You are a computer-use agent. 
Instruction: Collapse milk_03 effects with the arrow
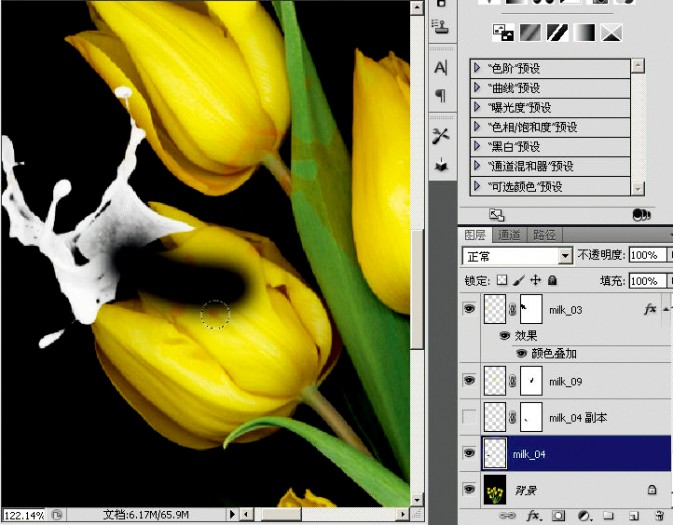(666, 309)
